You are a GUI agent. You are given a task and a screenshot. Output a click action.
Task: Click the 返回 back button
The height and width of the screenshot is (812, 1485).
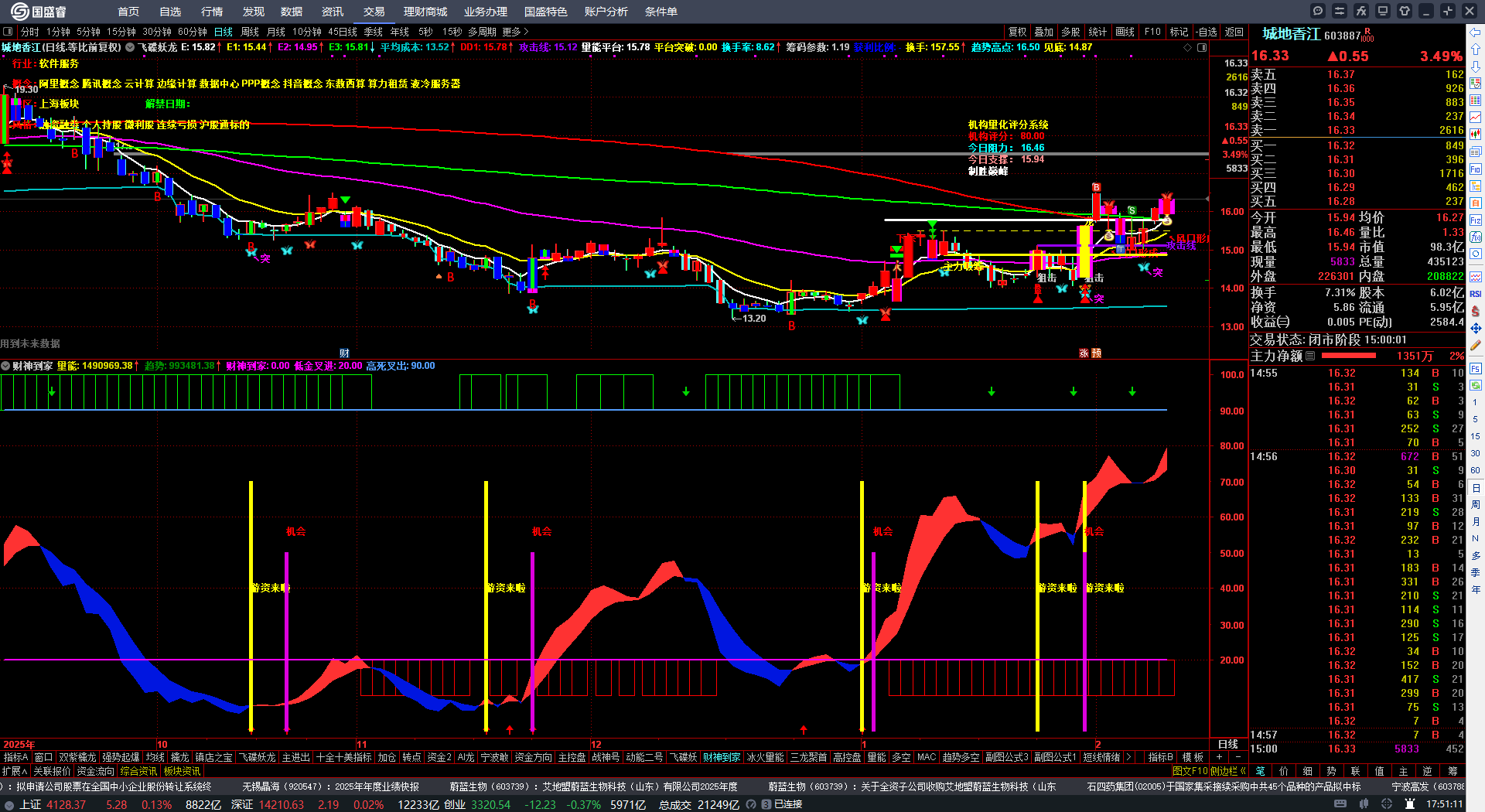(1234, 32)
